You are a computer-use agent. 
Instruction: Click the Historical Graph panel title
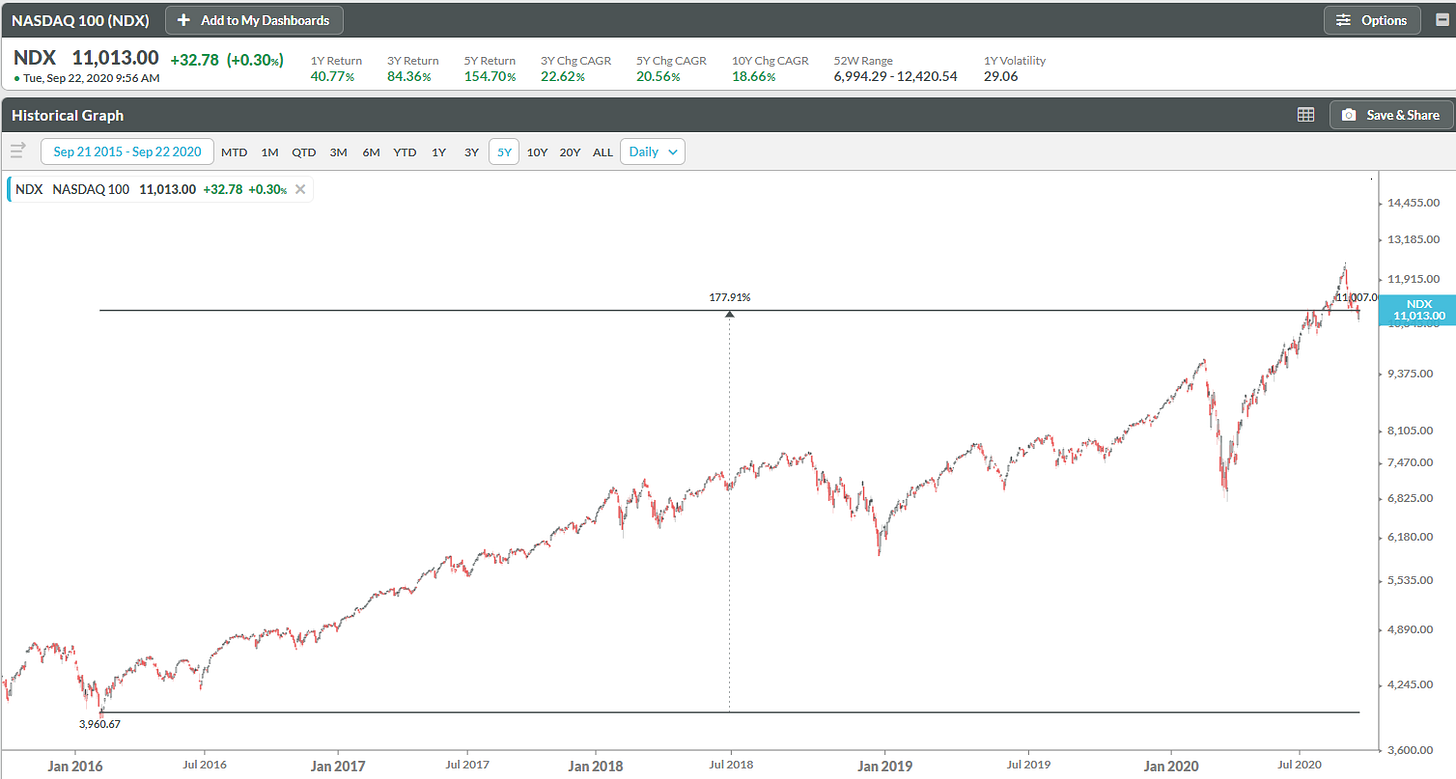coord(68,115)
